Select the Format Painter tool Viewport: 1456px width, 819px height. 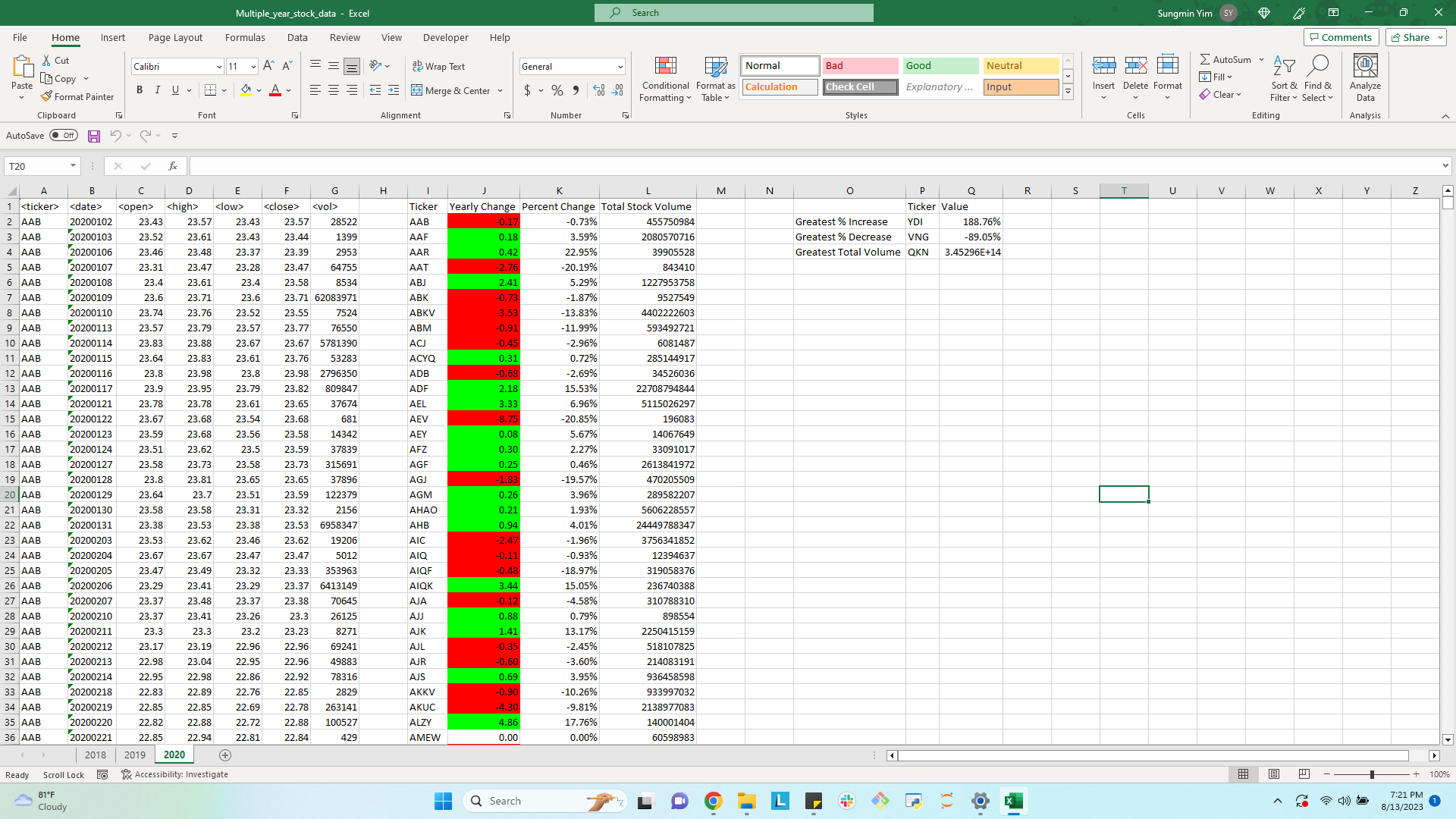click(78, 96)
